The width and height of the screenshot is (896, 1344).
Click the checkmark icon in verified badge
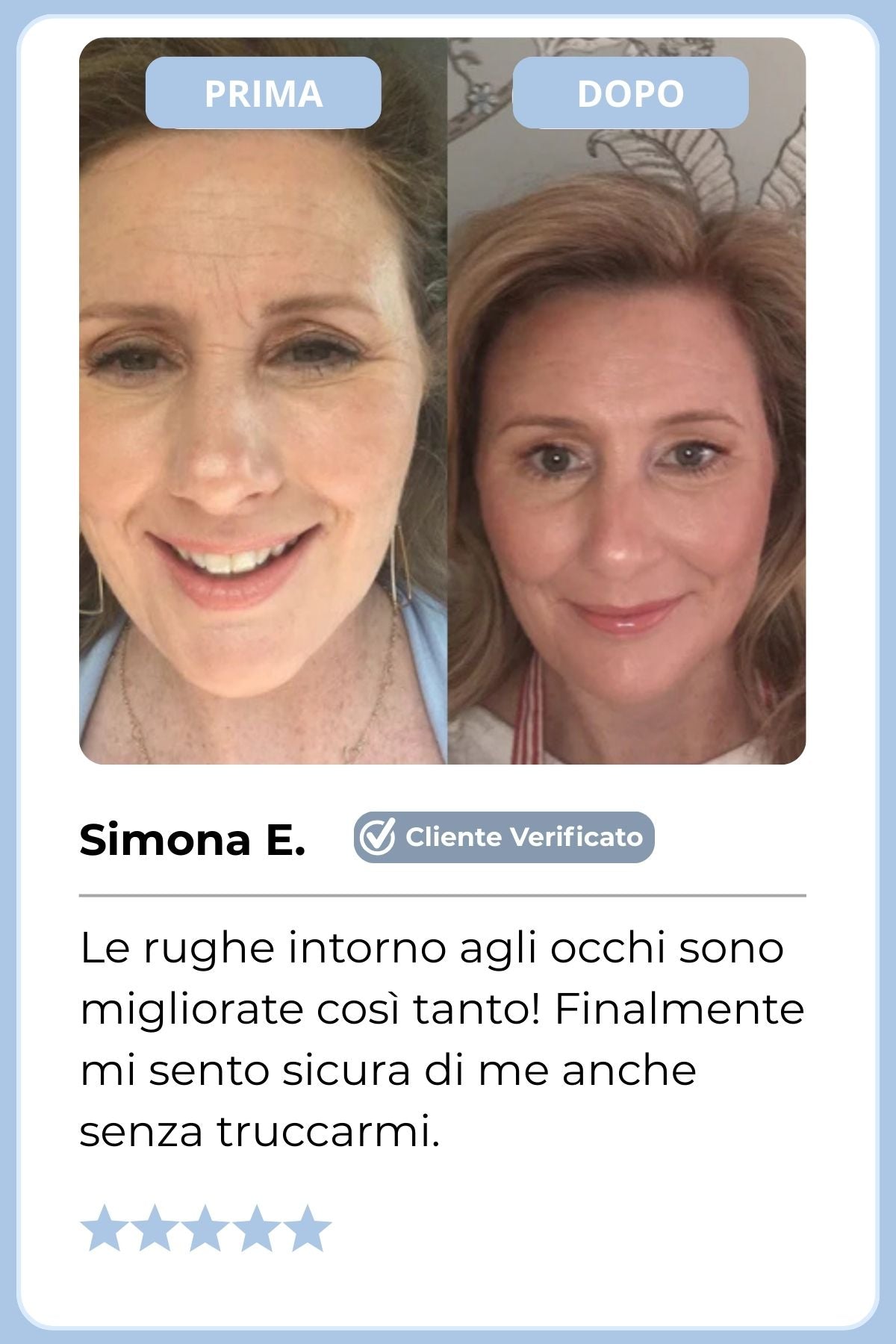377,836
